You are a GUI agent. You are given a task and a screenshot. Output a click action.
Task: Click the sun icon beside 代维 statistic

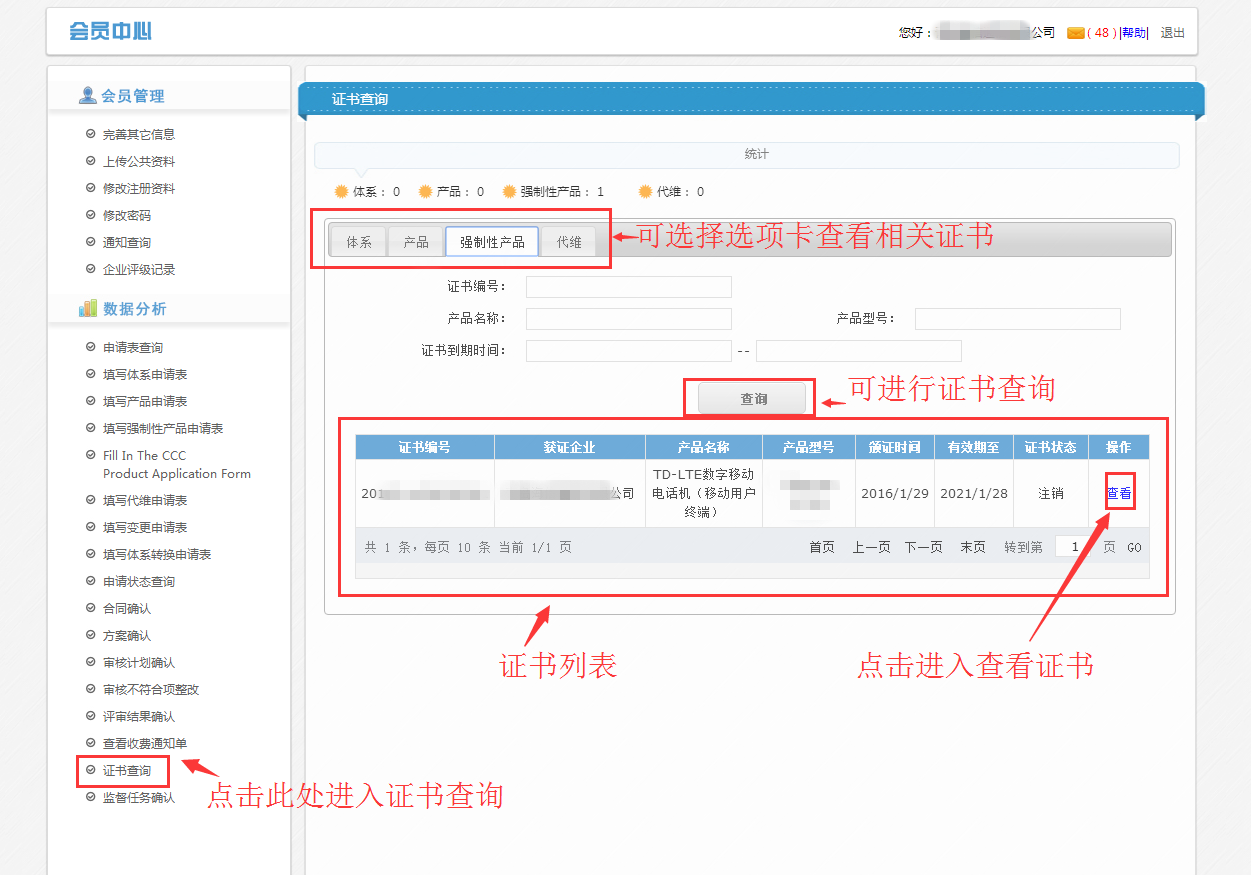click(x=645, y=192)
